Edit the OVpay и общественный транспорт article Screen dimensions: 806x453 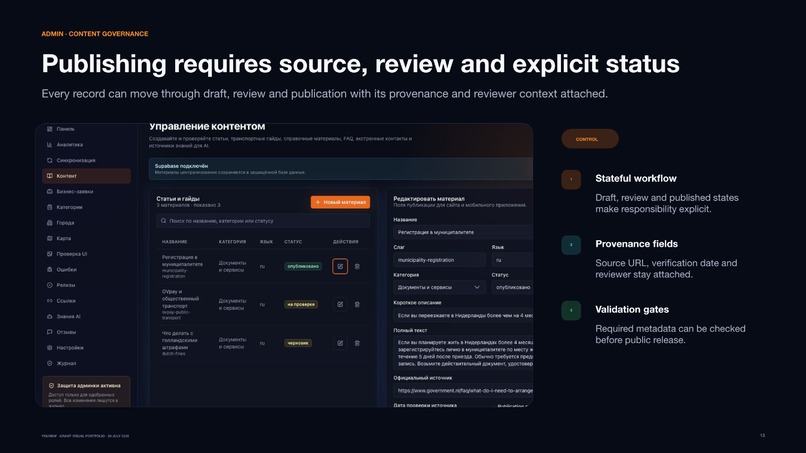tap(340, 304)
